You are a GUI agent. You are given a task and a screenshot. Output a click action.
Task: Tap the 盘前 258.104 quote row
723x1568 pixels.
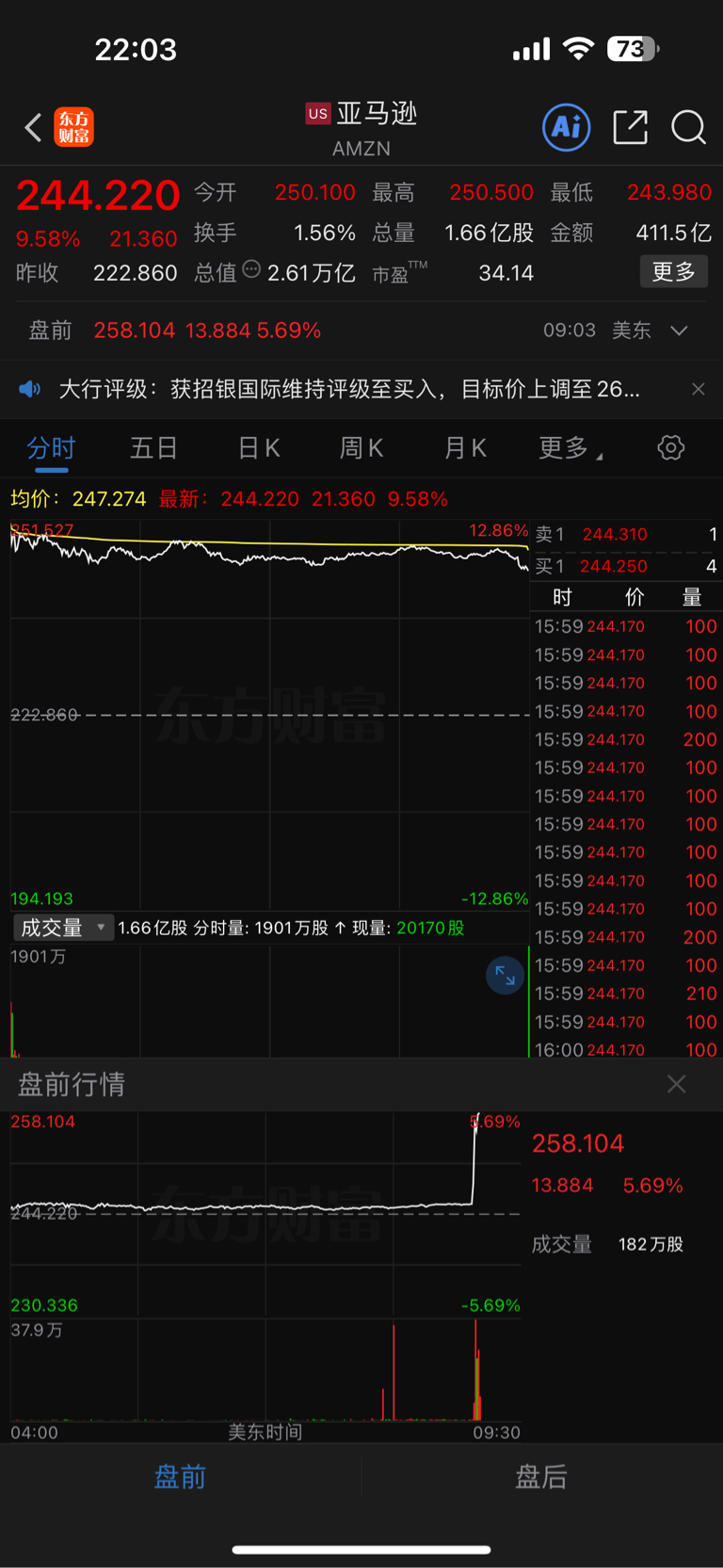[x=361, y=331]
